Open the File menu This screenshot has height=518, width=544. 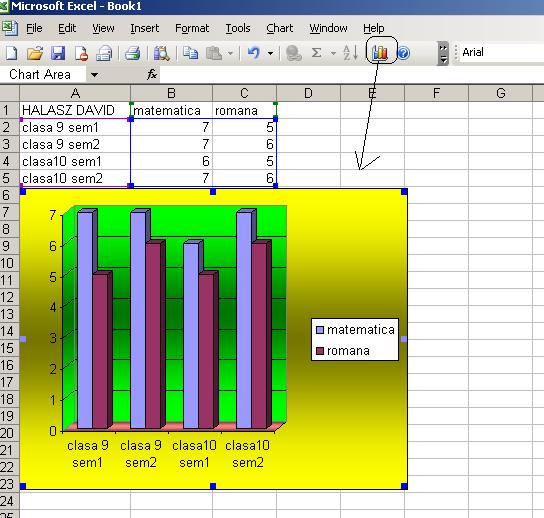tap(34, 28)
